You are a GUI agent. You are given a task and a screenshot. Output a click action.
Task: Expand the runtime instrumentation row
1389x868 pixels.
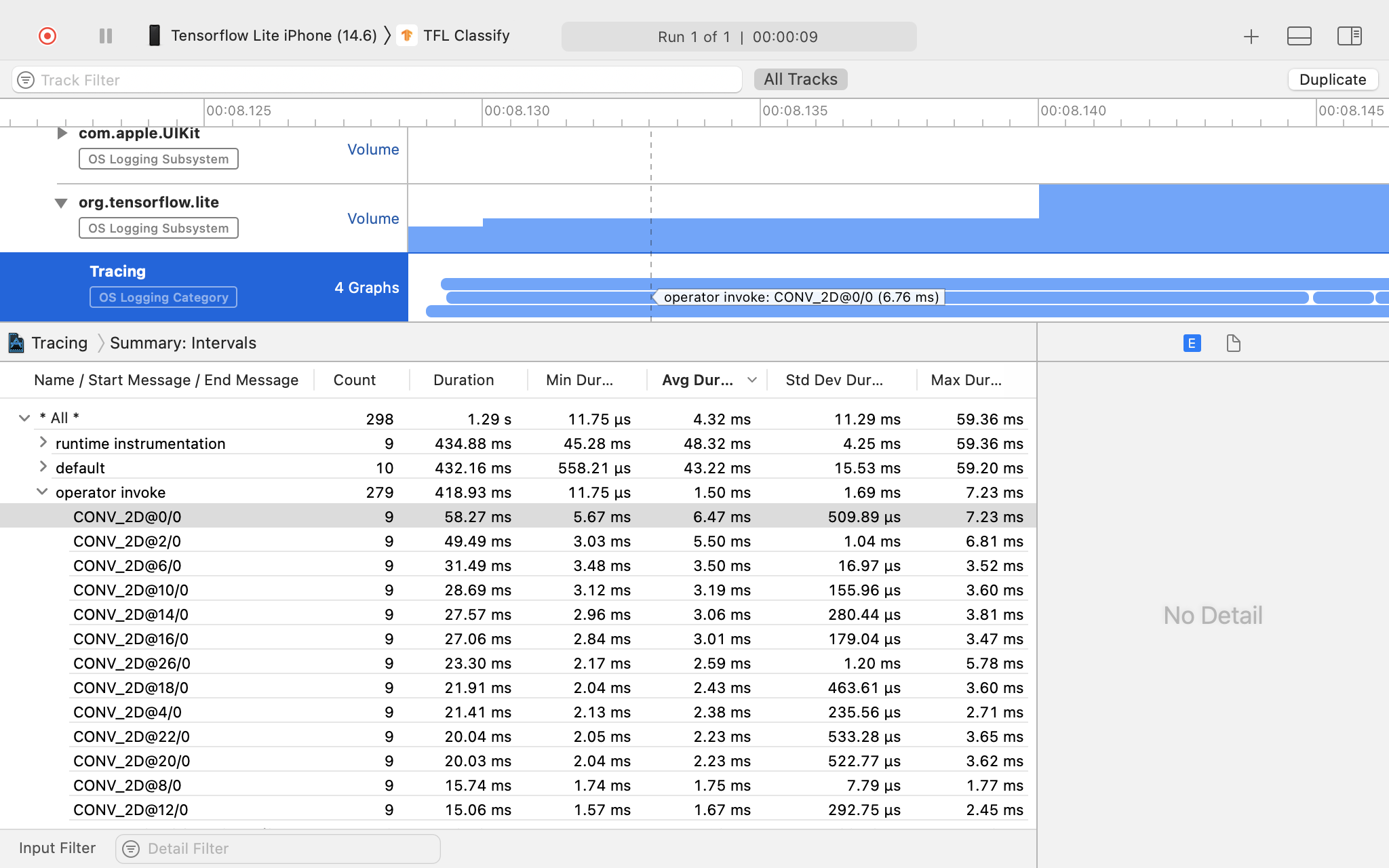42,442
